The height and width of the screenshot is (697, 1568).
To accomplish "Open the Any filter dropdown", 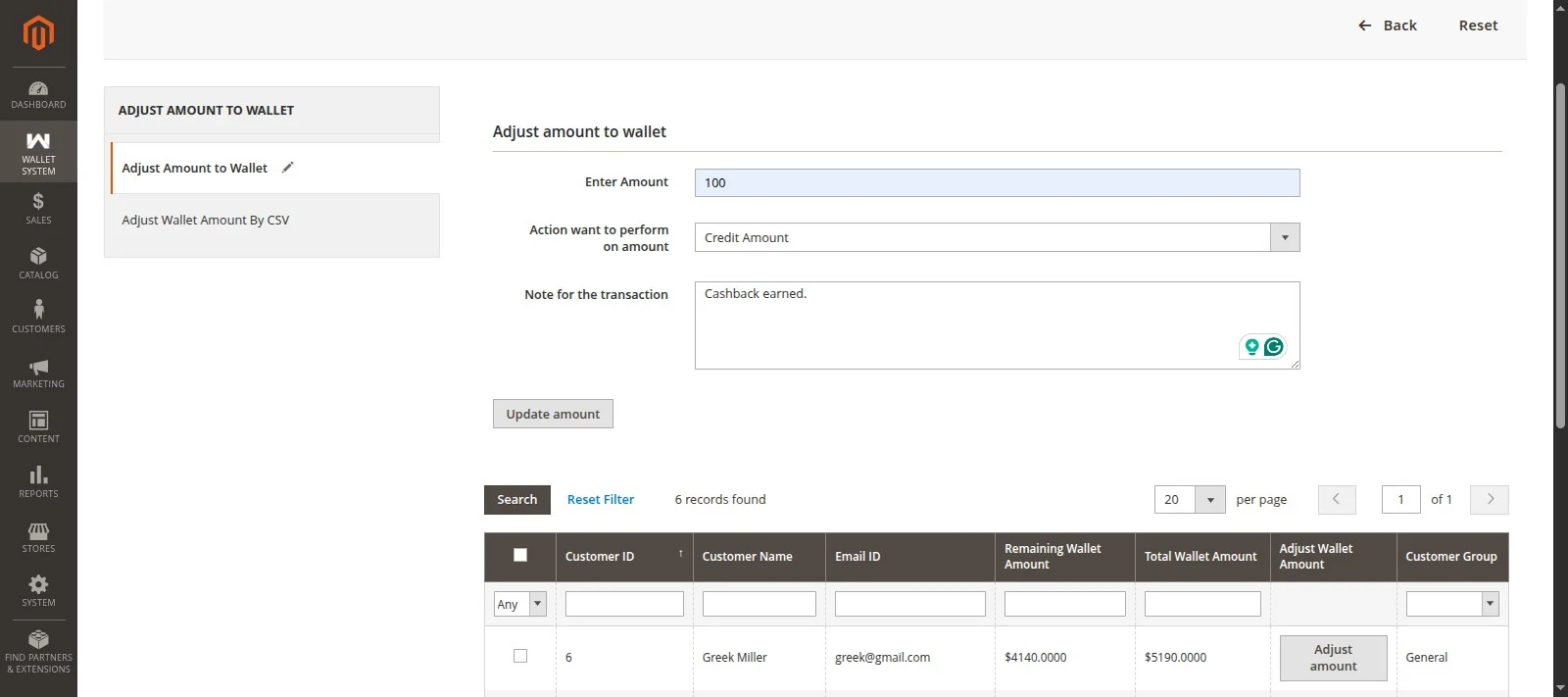I will [x=519, y=604].
